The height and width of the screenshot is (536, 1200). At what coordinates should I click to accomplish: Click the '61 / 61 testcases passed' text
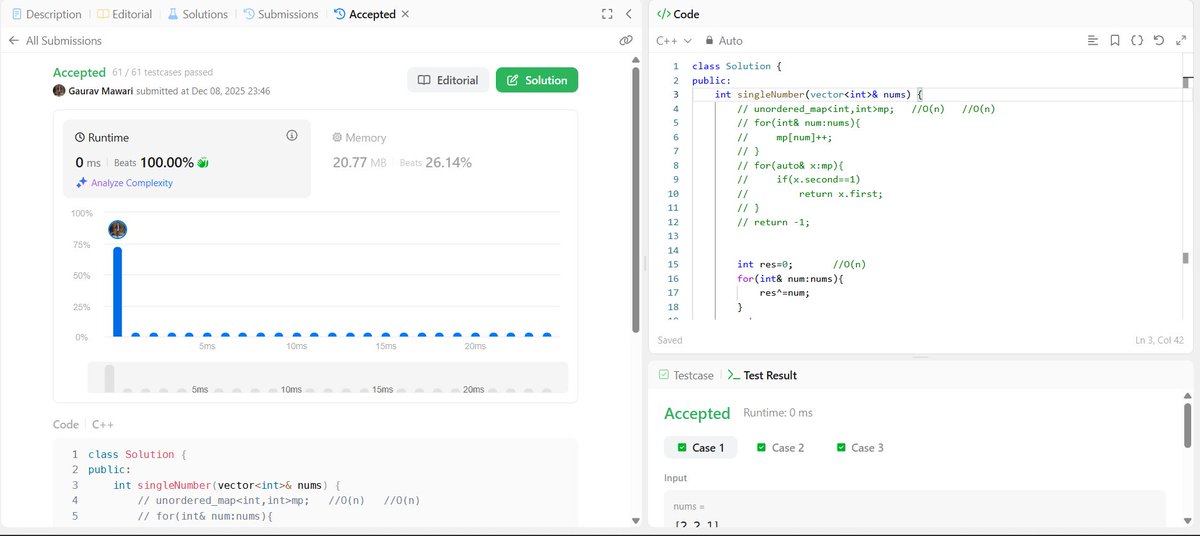click(162, 72)
